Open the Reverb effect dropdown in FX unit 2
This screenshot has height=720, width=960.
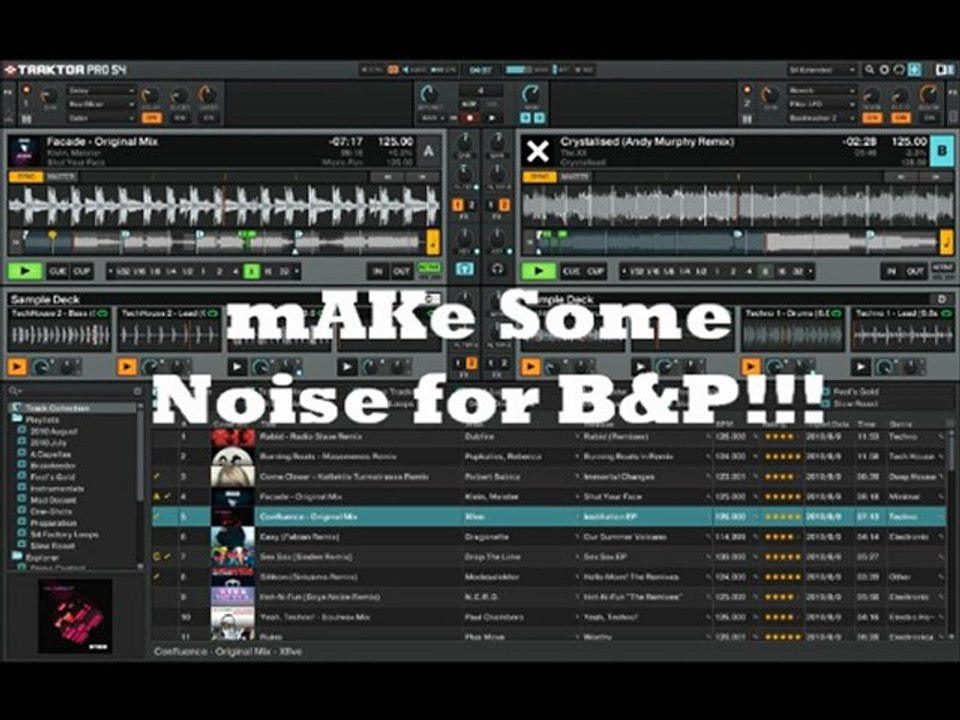coord(822,91)
